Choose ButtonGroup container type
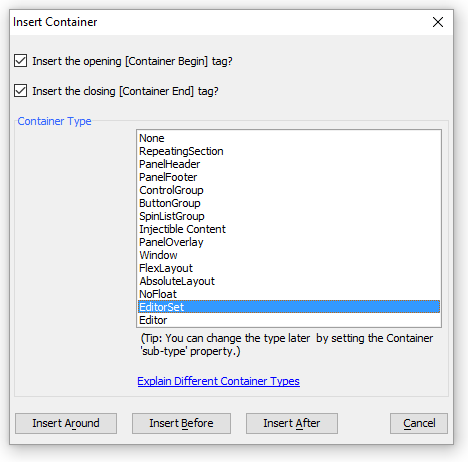The image size is (468, 462). [289, 203]
